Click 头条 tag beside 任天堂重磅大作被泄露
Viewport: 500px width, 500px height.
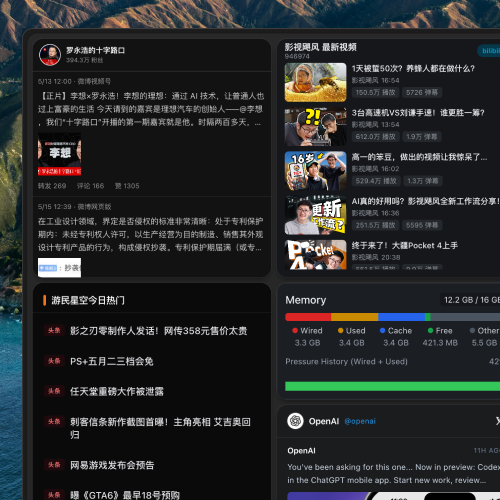click(x=54, y=391)
